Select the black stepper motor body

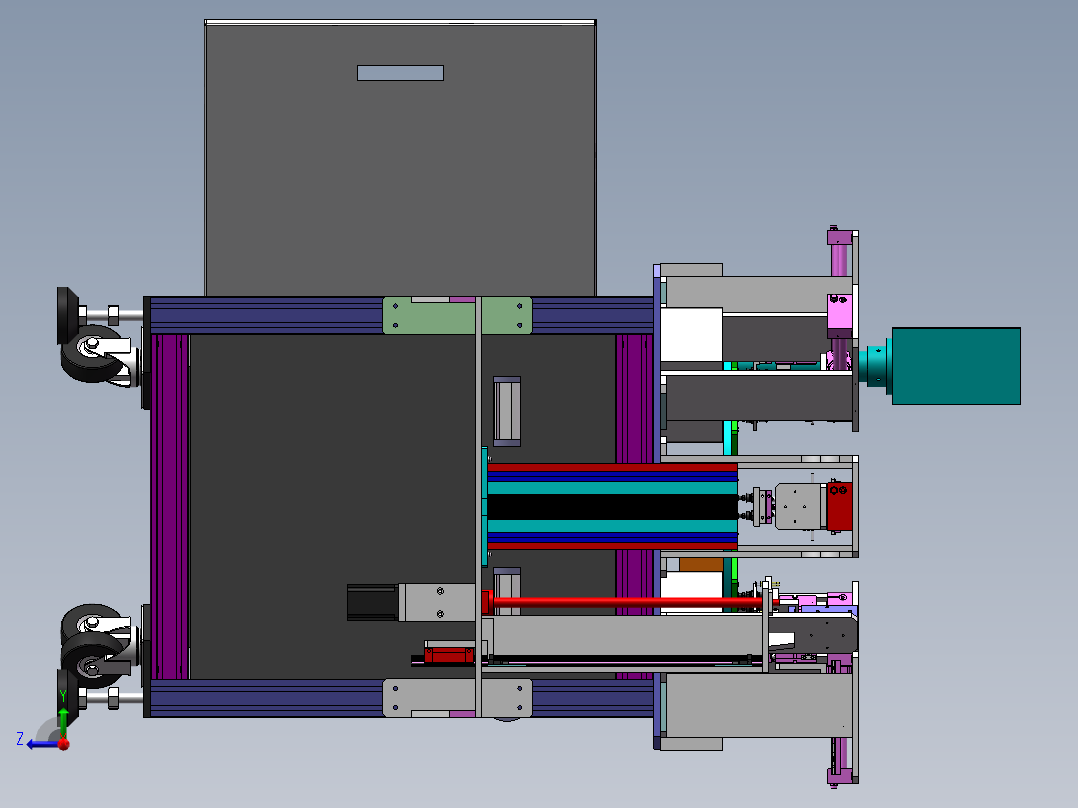pyautogui.click(x=372, y=602)
